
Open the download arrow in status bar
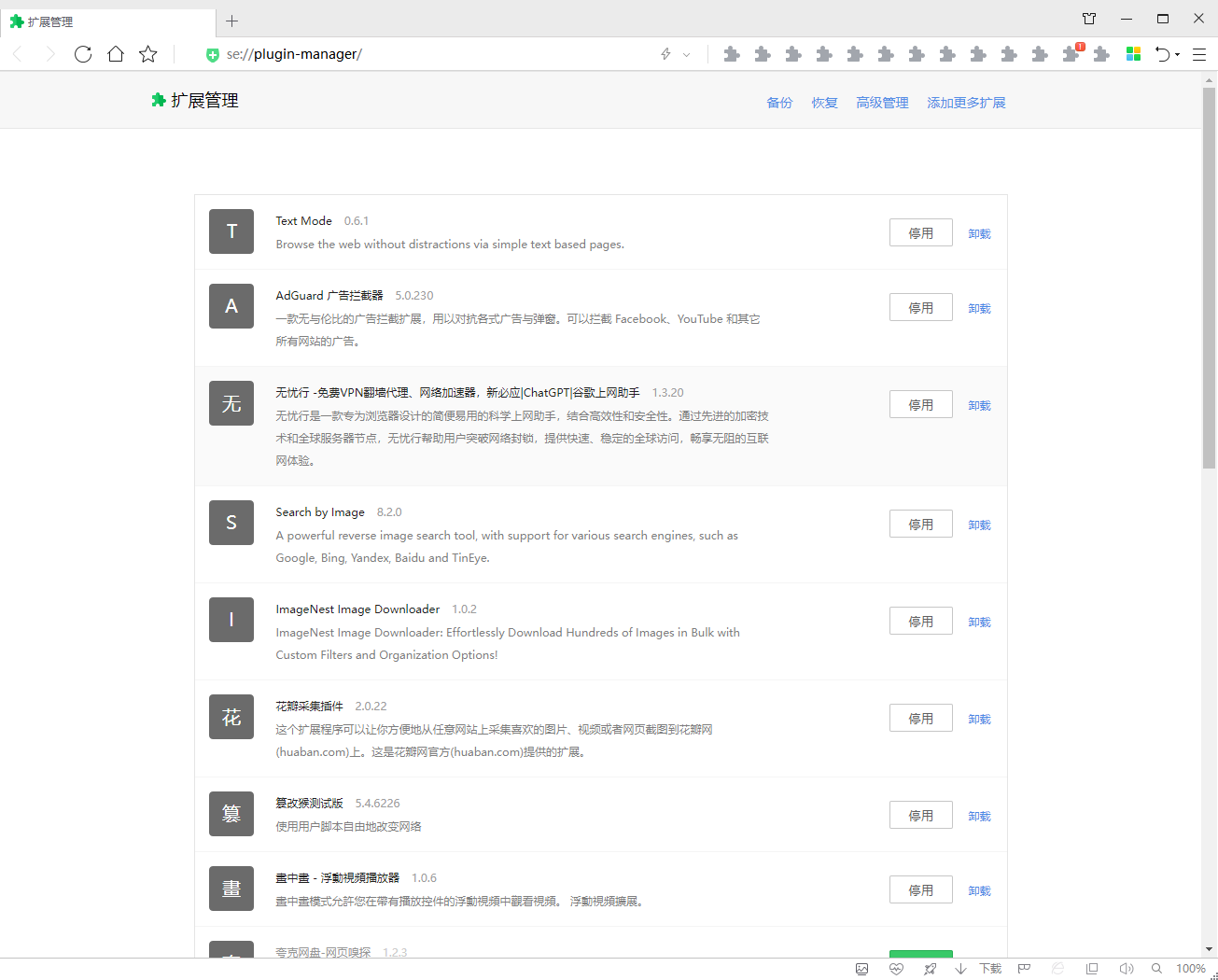960,969
